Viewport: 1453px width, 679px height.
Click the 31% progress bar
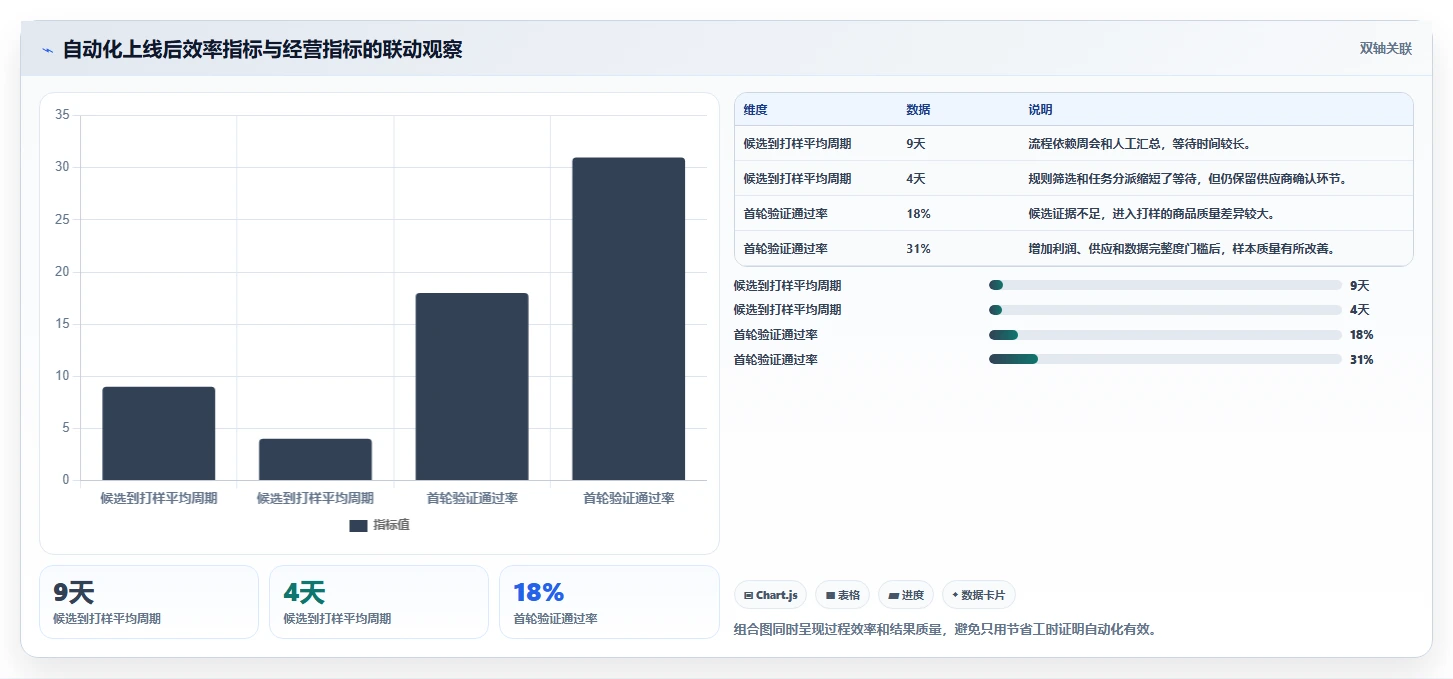coord(1165,360)
